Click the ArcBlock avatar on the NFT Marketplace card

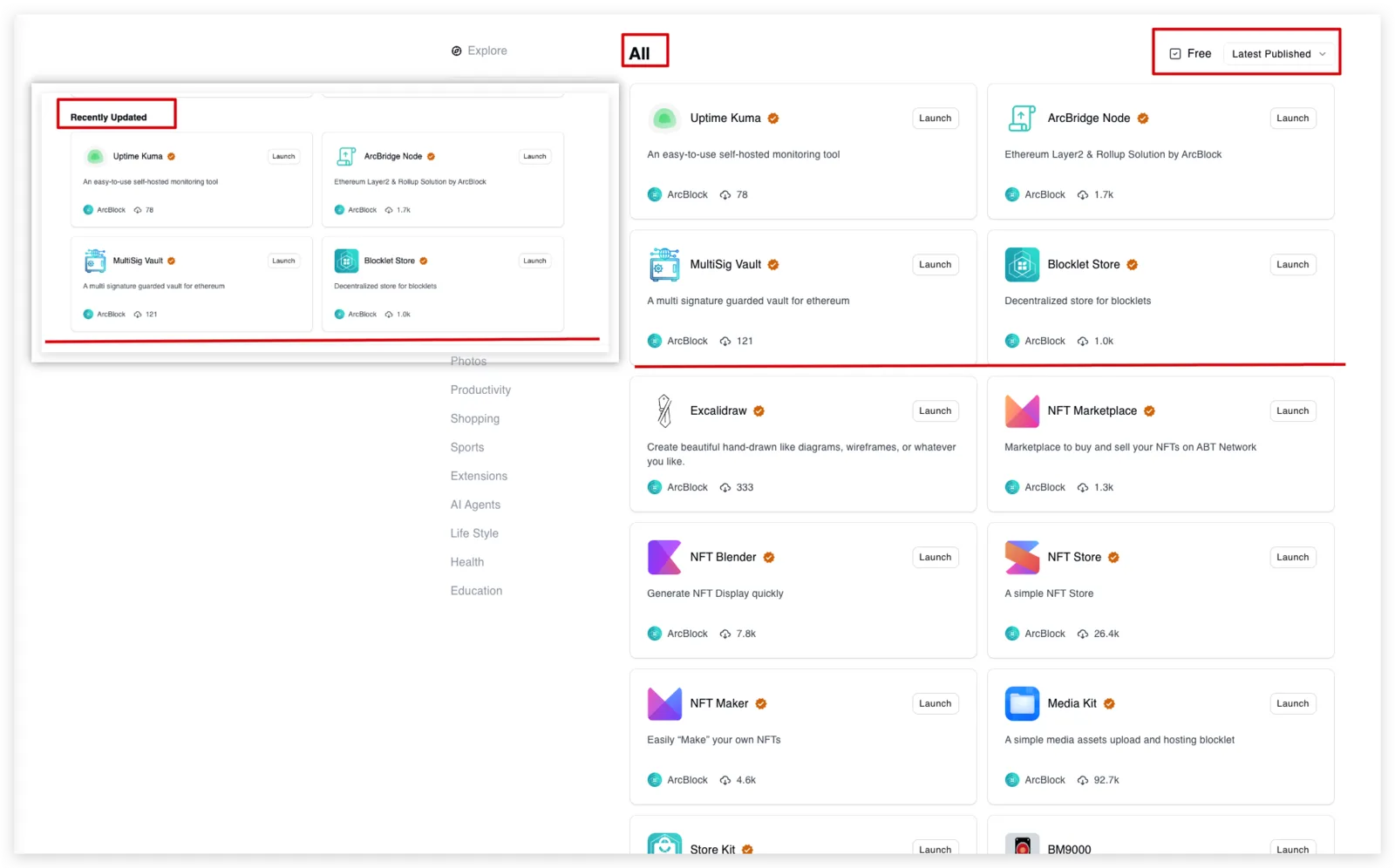(x=1012, y=487)
